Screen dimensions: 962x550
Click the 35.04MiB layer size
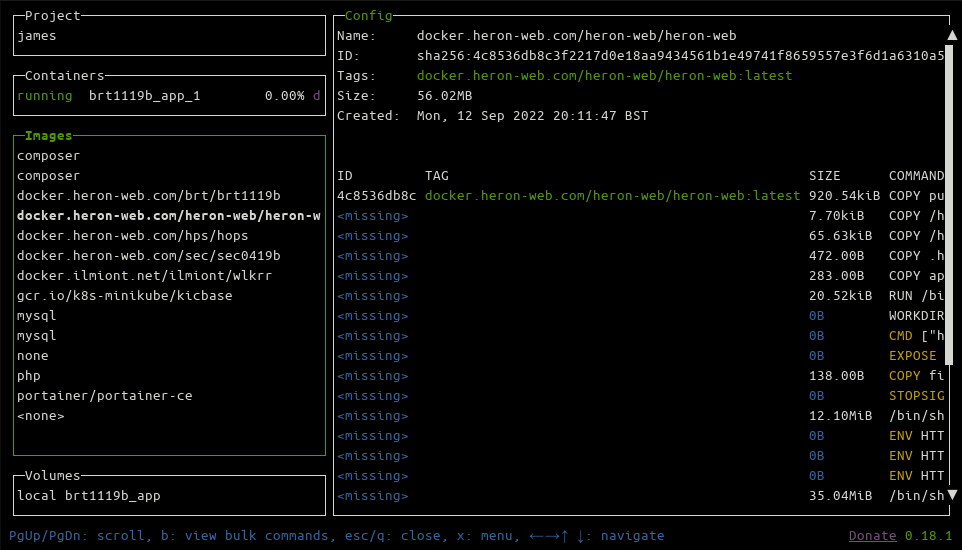click(841, 495)
